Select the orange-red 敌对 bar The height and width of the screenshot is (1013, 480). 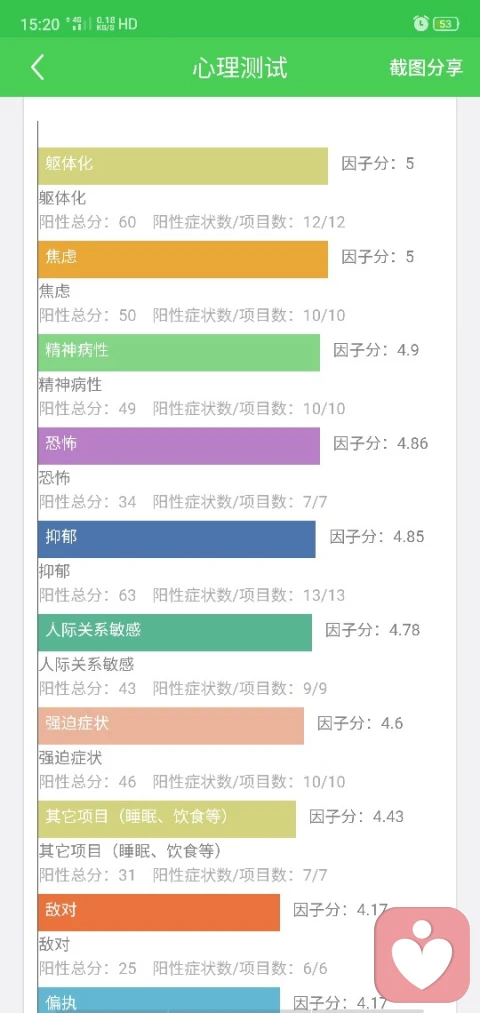[x=159, y=912]
